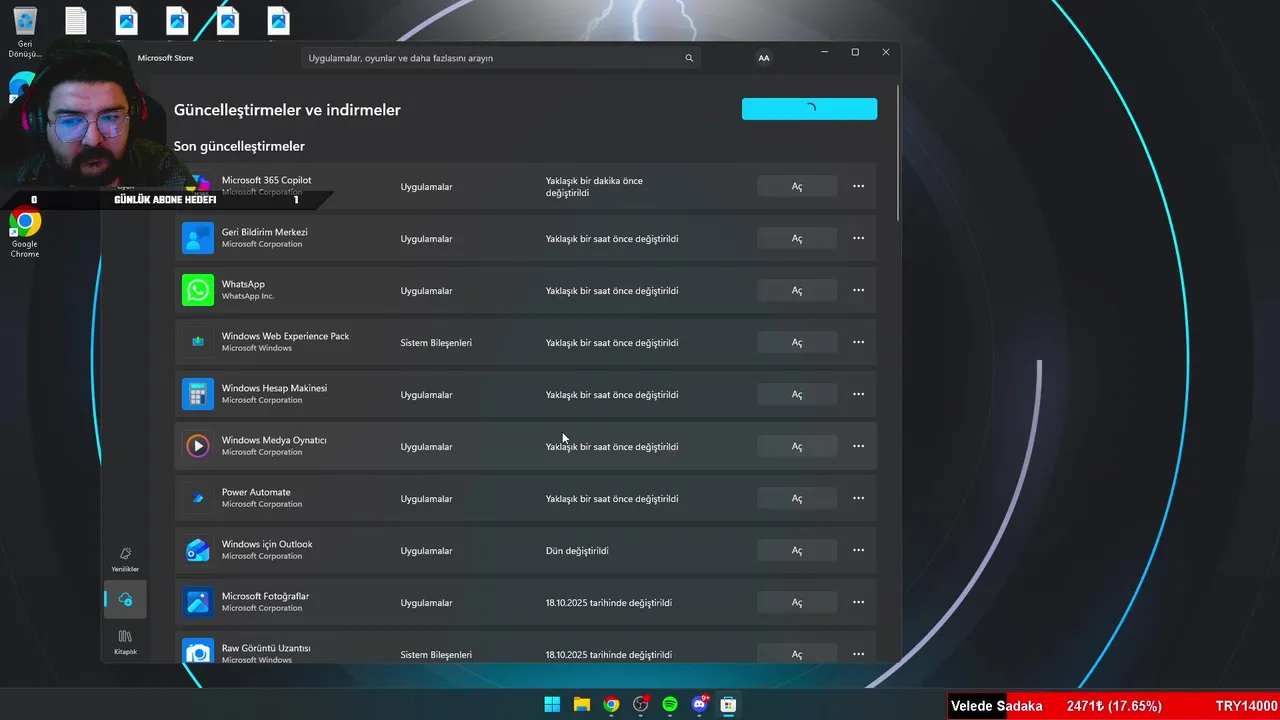The width and height of the screenshot is (1280, 720).
Task: Open File Explorer from the taskbar
Action: point(582,704)
